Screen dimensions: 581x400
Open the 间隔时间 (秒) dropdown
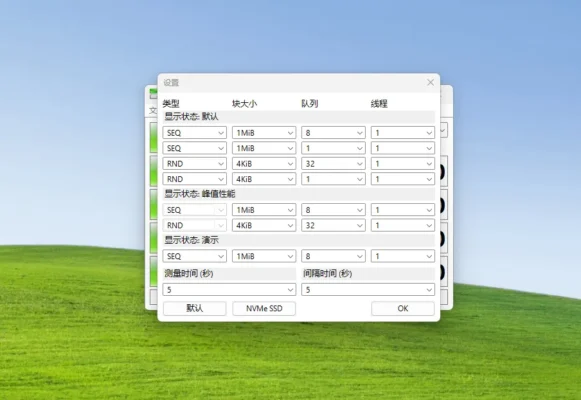point(368,290)
